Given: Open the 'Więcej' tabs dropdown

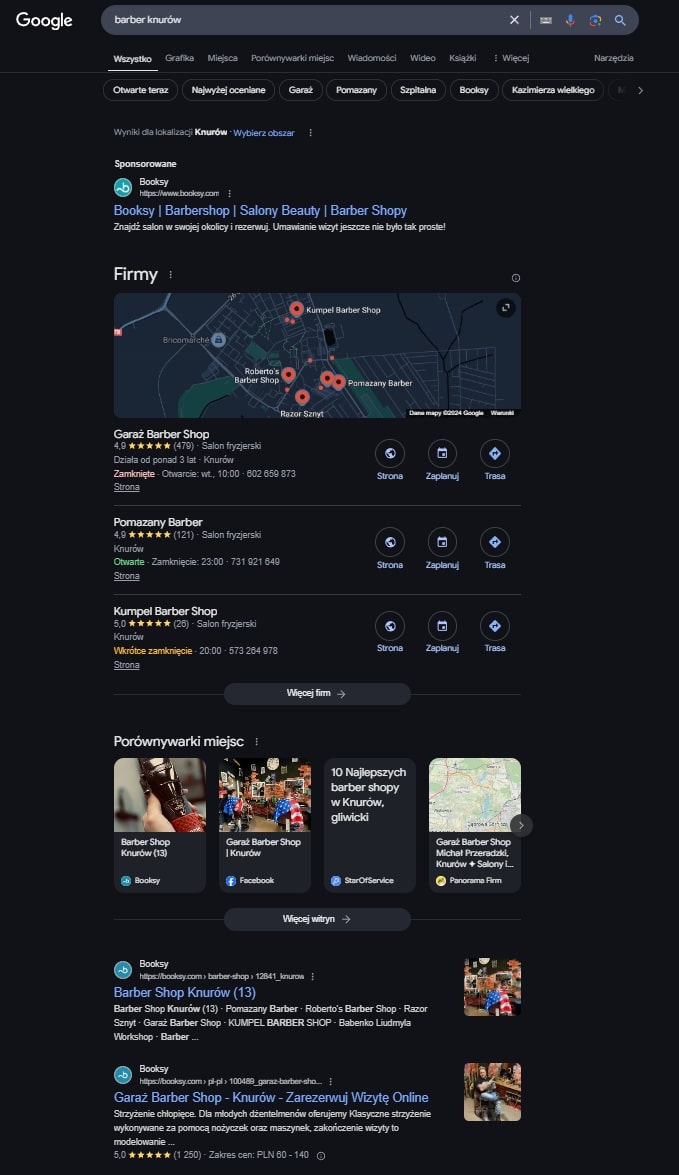Looking at the screenshot, I should point(510,58).
